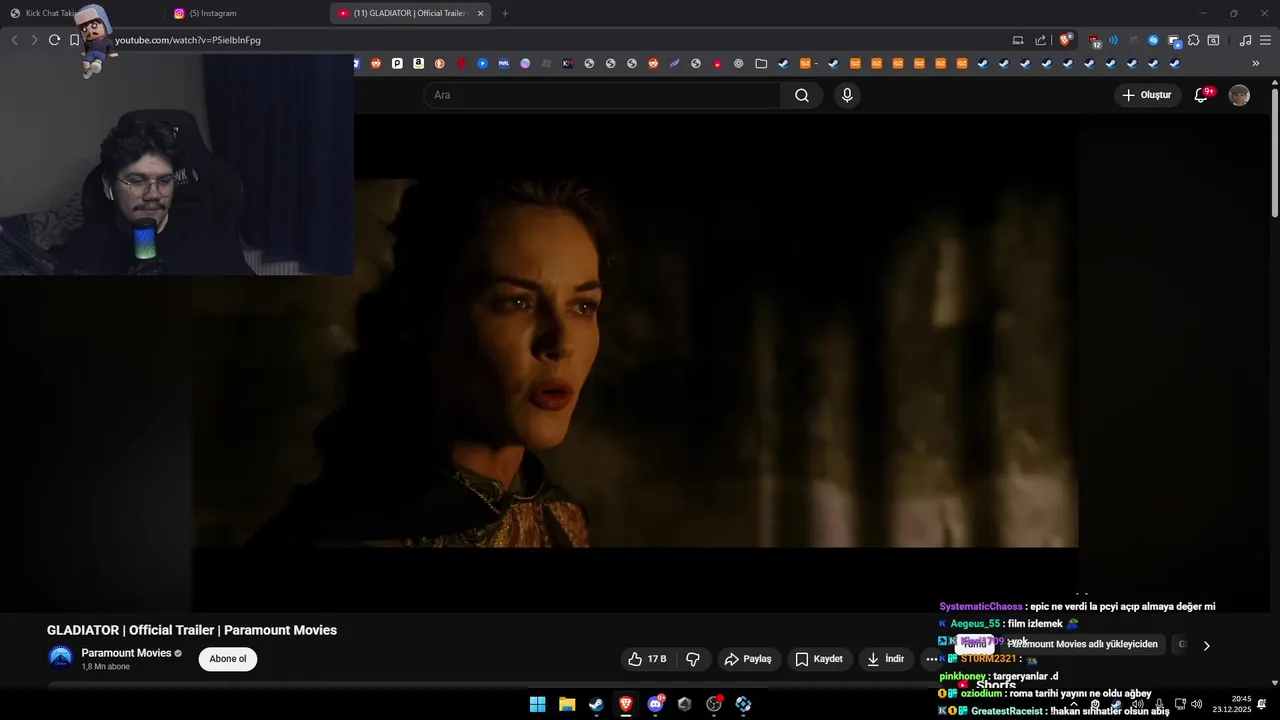Open the YouTube account avatar menu
The image size is (1280, 720).
pos(1239,95)
